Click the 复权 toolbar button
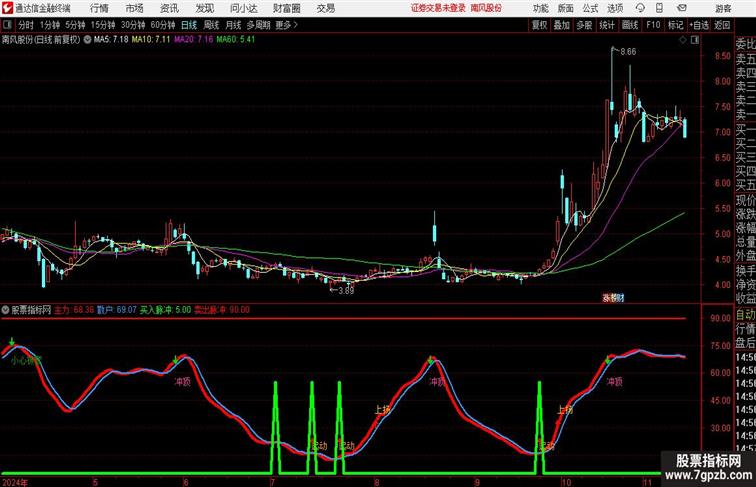 point(539,25)
